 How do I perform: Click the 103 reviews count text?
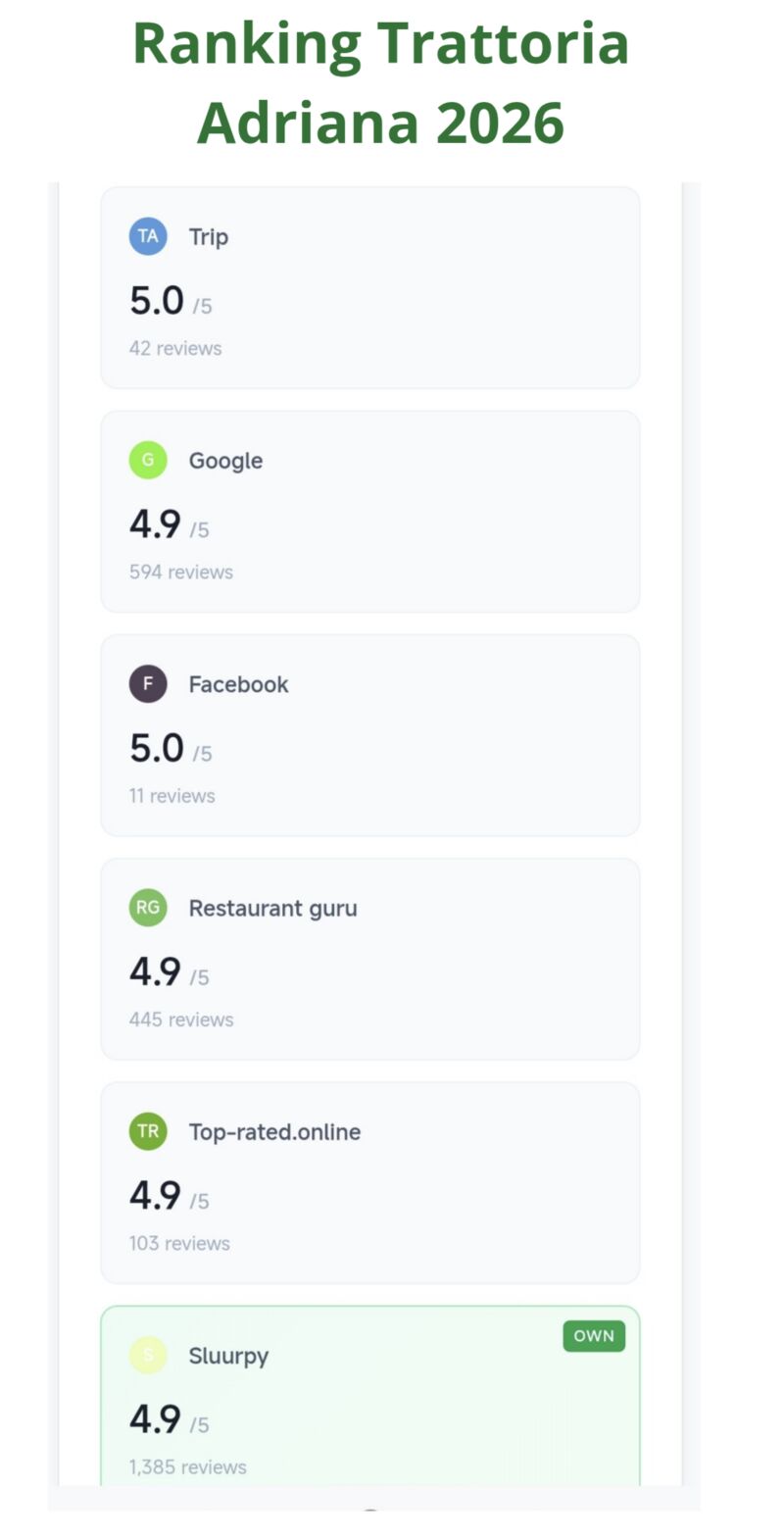[179, 1243]
